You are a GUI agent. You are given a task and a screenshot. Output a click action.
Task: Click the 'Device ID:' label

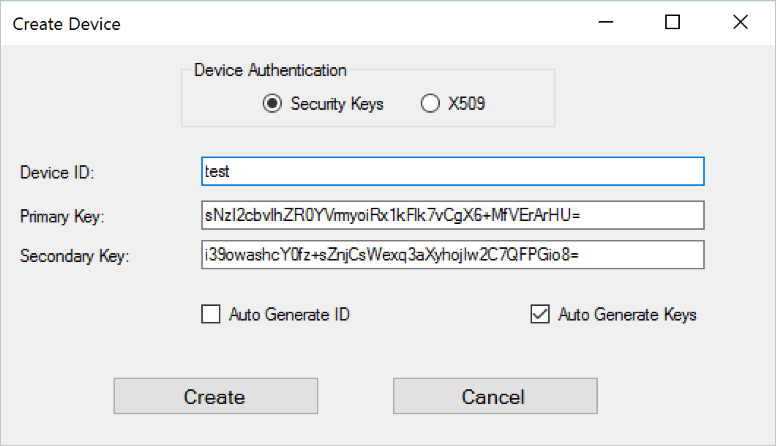click(x=56, y=172)
